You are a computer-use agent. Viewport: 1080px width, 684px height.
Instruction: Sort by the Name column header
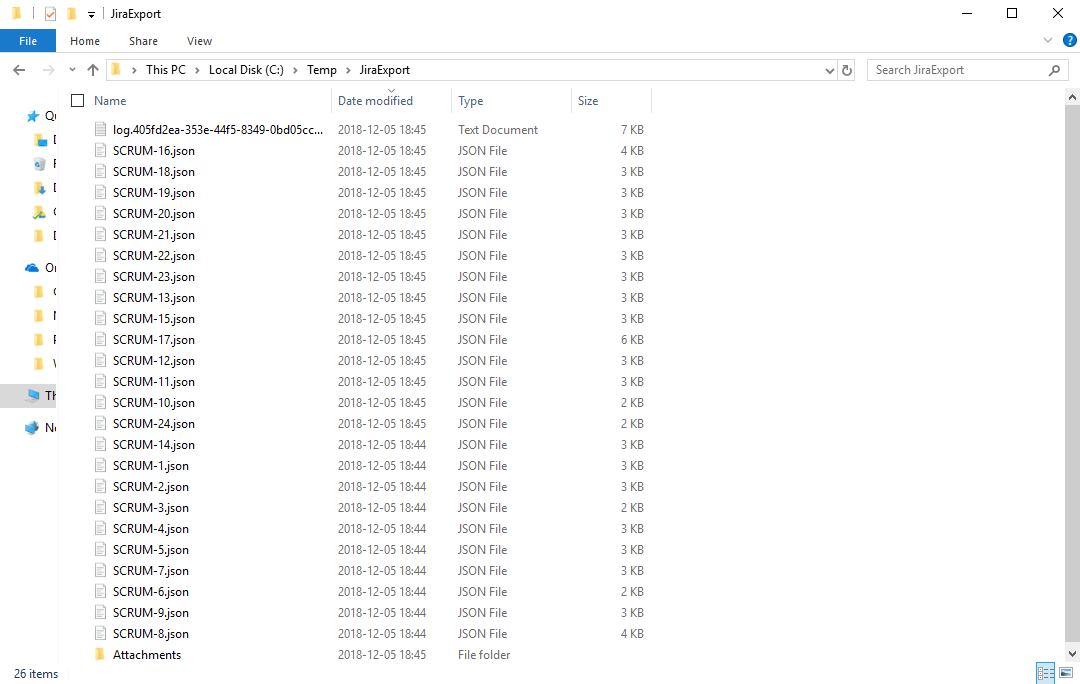coord(110,101)
